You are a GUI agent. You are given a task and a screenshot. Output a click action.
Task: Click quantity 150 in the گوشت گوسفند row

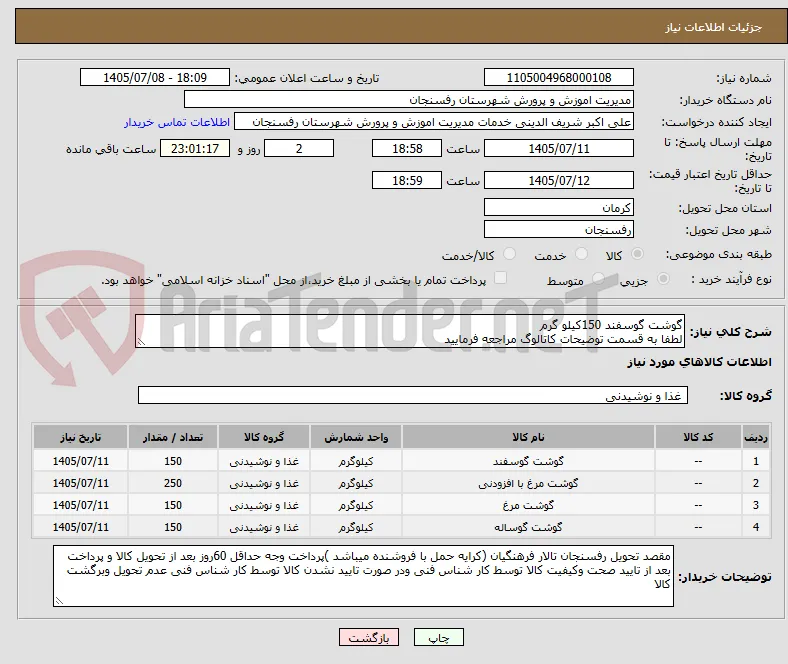pyautogui.click(x=173, y=461)
